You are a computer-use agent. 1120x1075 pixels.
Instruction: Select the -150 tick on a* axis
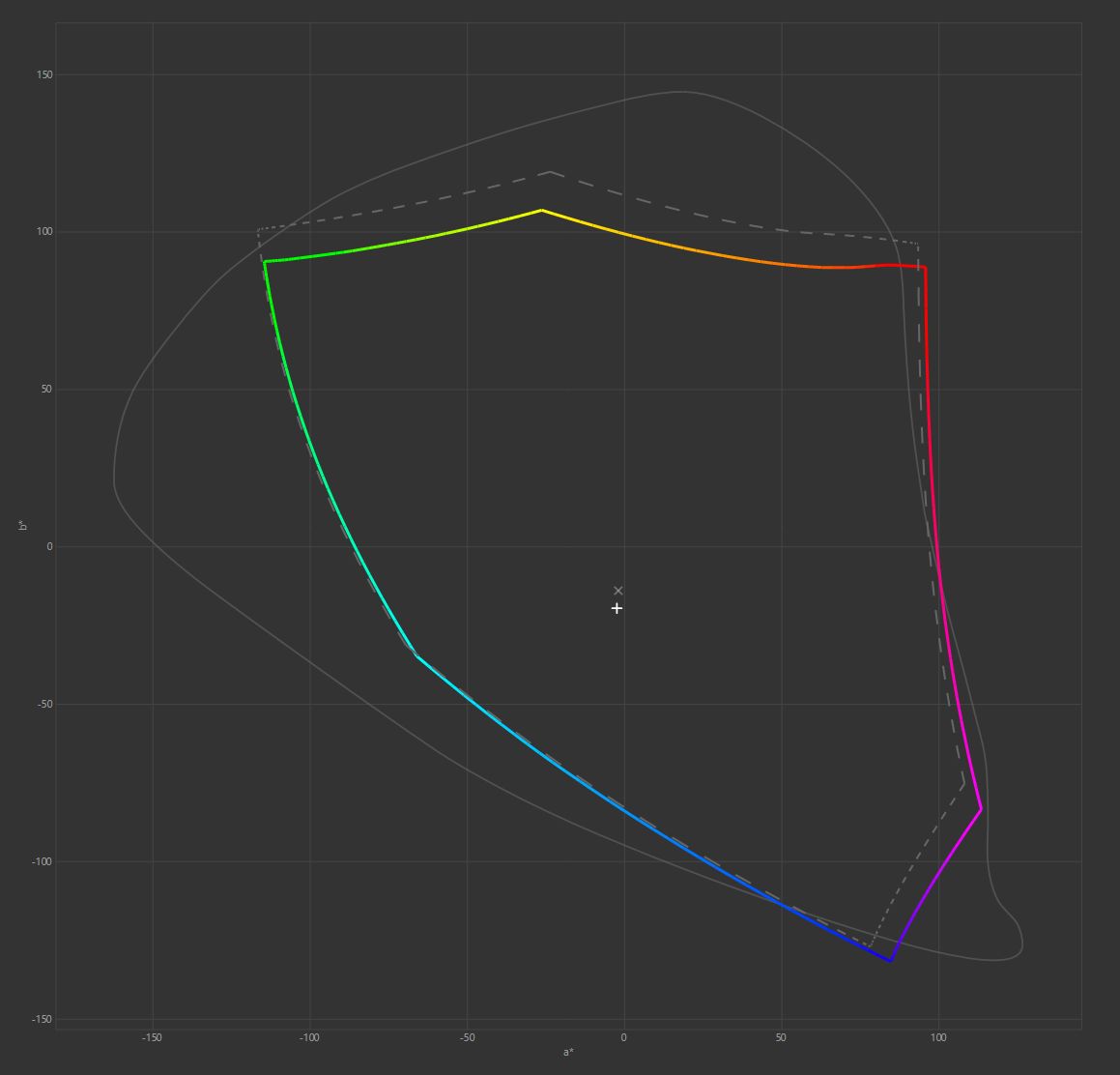(x=152, y=1037)
